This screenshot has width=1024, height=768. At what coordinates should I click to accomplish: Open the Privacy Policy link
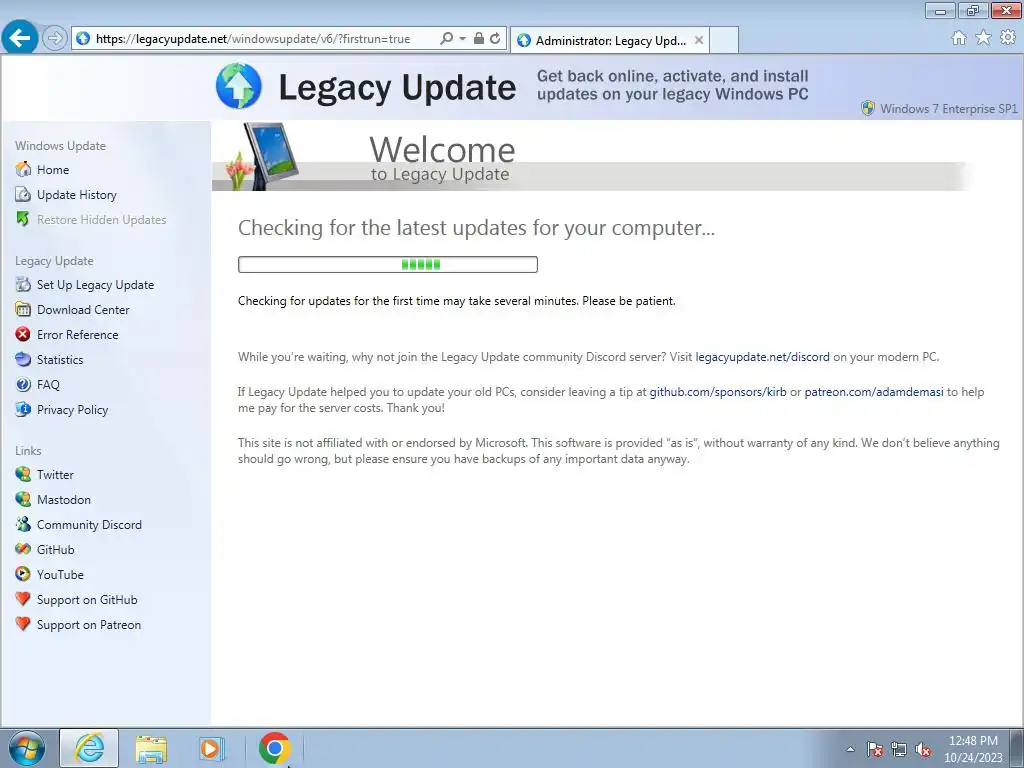(72, 409)
